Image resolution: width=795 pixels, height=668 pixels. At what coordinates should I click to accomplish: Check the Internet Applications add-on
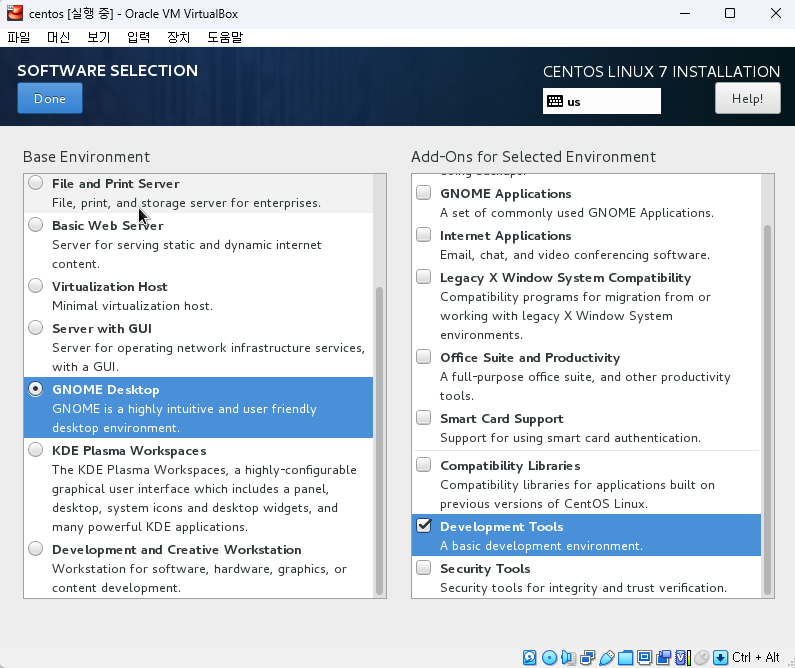click(423, 235)
